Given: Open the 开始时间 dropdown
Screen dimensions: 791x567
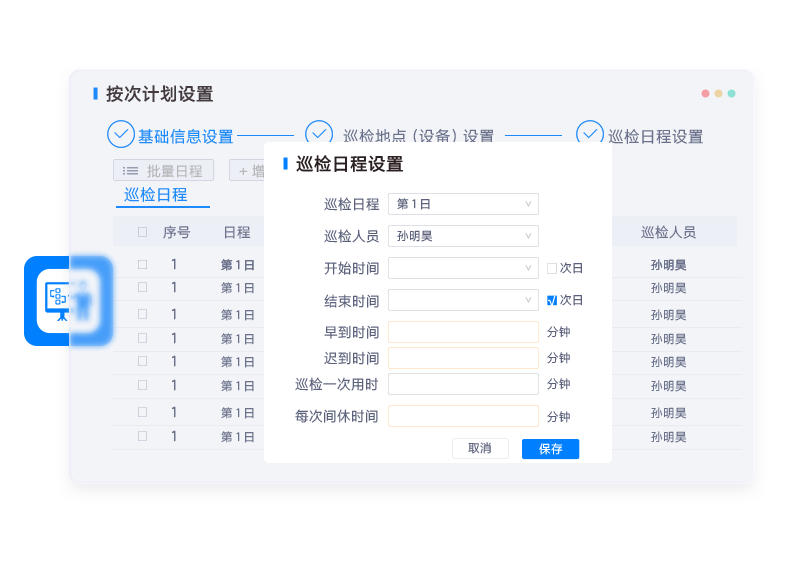Looking at the screenshot, I should click(463, 268).
